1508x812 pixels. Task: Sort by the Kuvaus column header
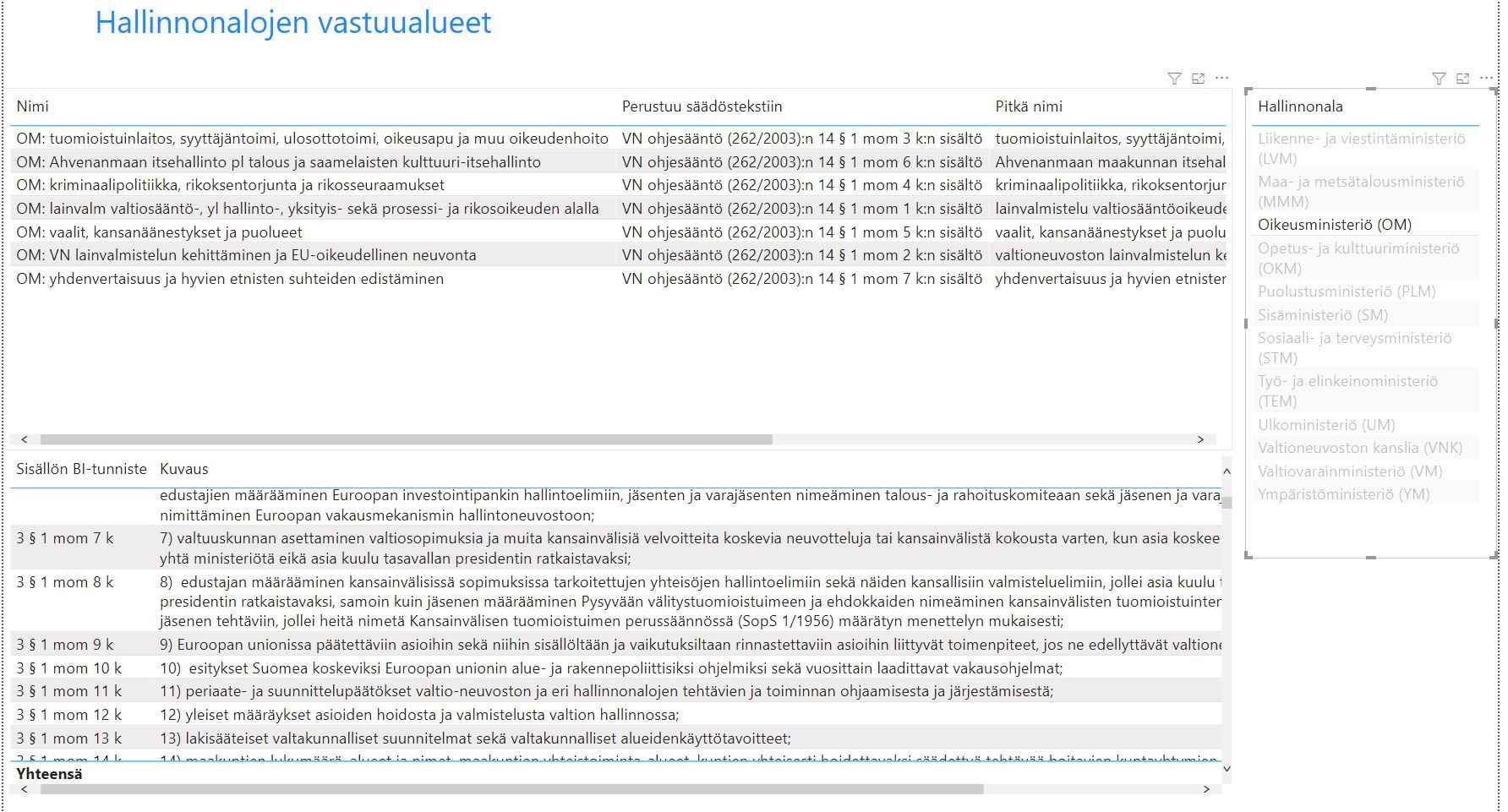(x=183, y=469)
